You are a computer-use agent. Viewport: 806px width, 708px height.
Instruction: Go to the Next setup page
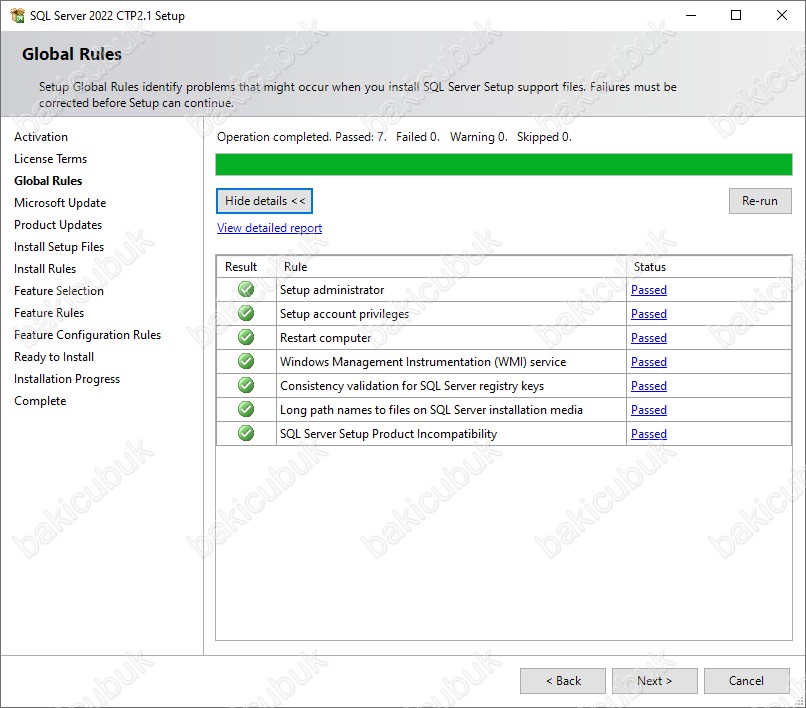click(x=654, y=681)
